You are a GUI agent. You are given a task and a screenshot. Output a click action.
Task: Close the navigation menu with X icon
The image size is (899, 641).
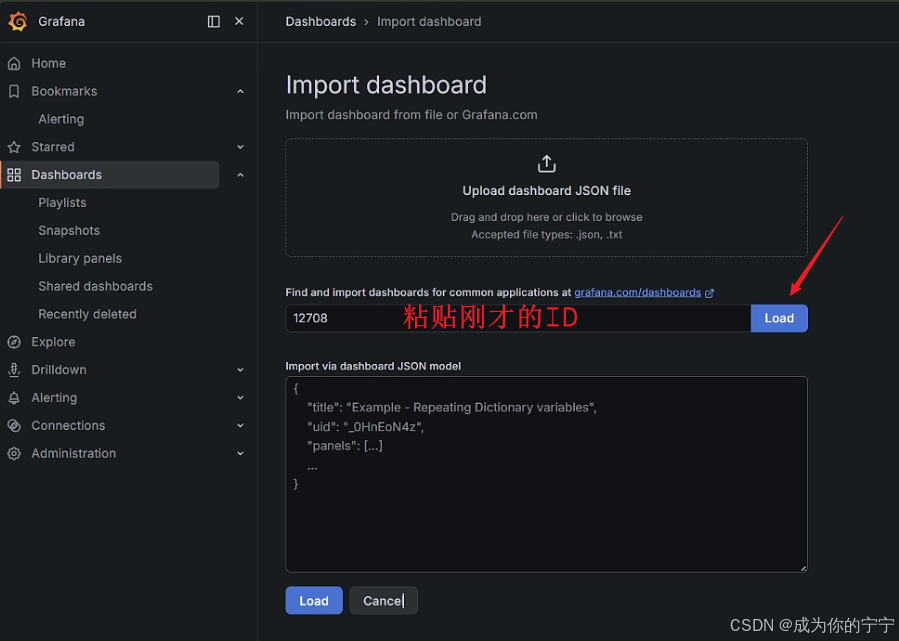coord(239,21)
